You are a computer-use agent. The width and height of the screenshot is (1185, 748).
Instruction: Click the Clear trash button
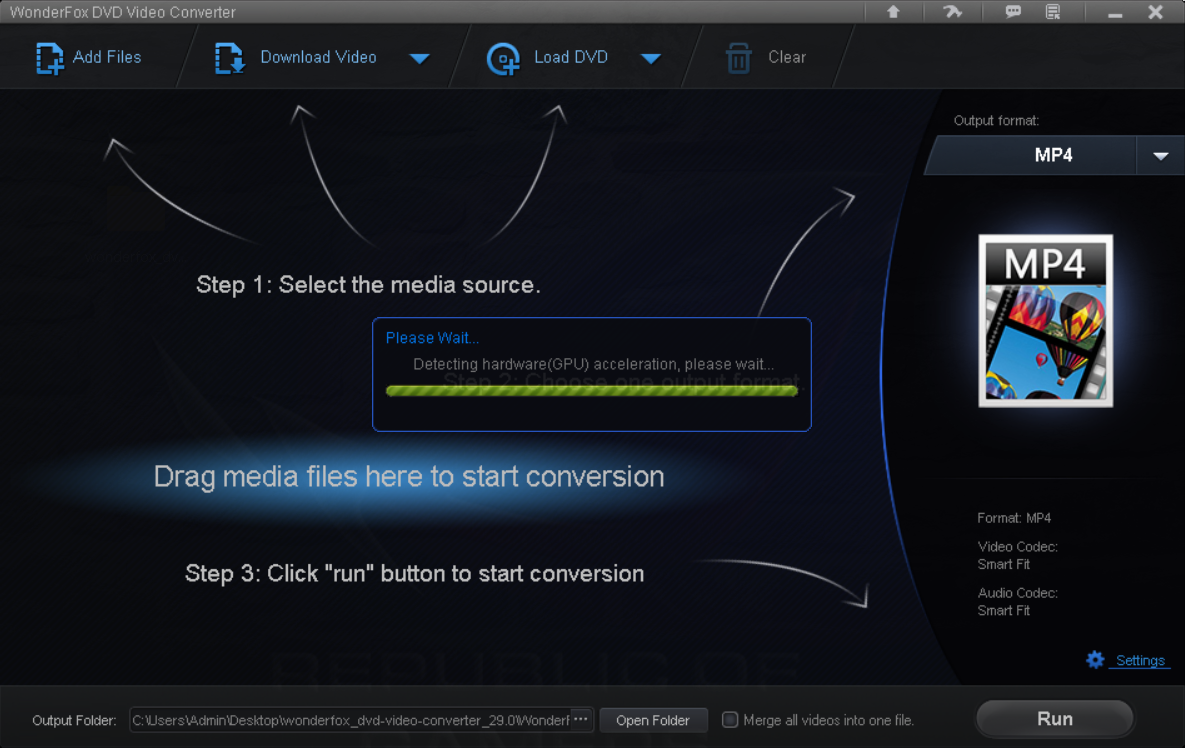(766, 57)
